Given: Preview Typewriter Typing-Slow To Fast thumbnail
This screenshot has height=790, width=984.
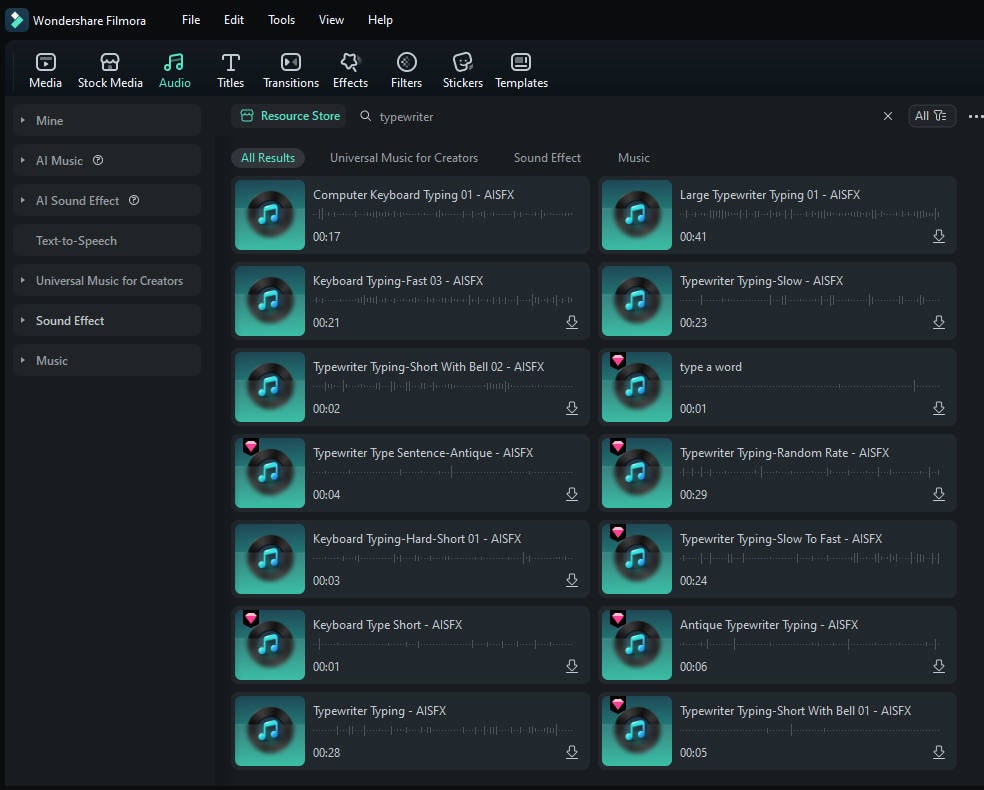Looking at the screenshot, I should 636,558.
